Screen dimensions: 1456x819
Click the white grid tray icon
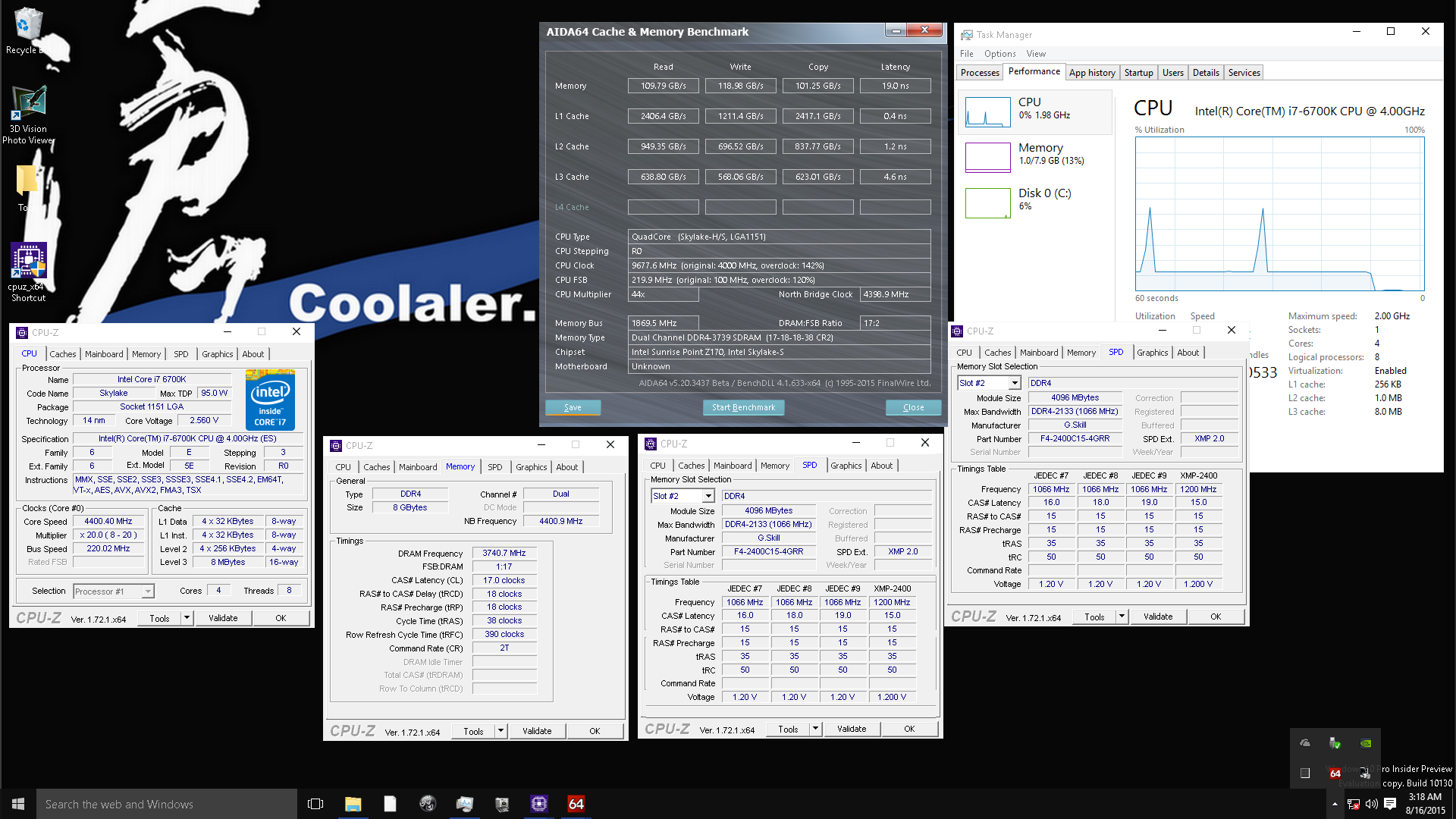[1305, 773]
